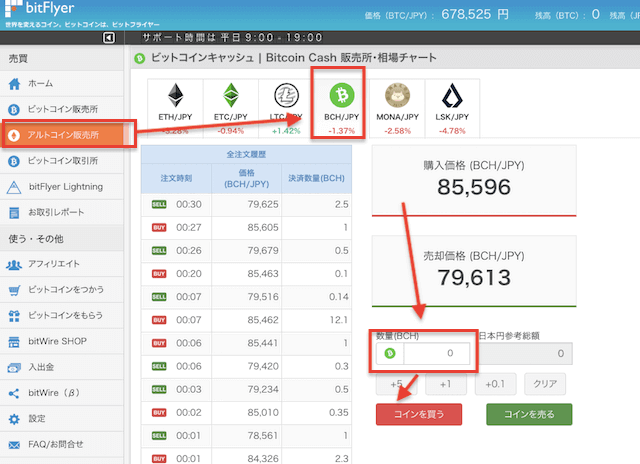The height and width of the screenshot is (464, 640).
Task: Click the Monacoin cat icon
Action: coord(398,95)
